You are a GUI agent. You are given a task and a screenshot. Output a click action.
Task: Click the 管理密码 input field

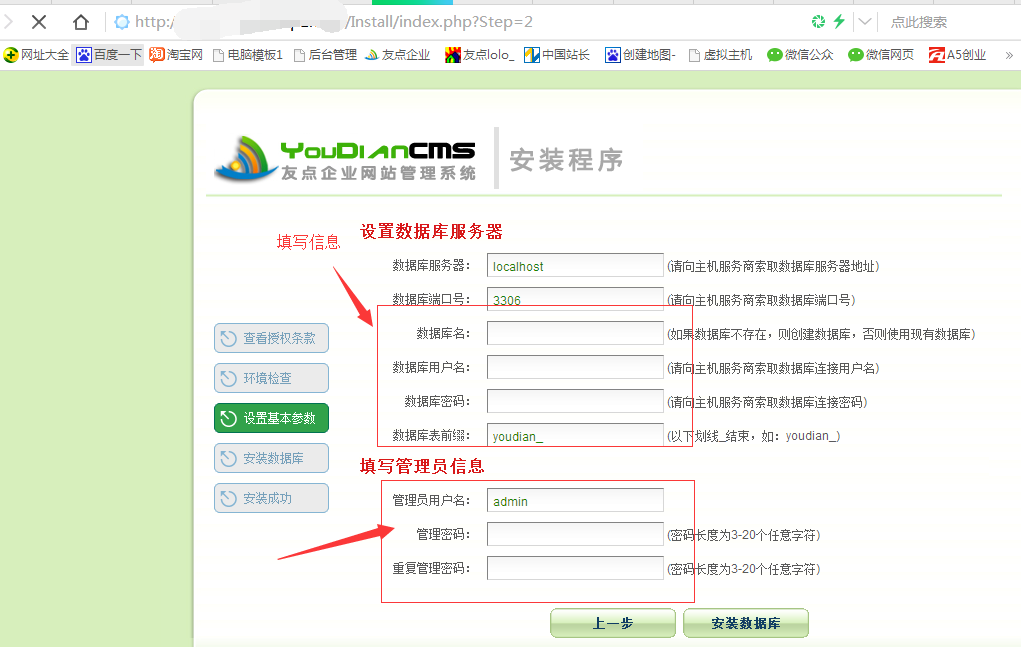click(x=575, y=534)
